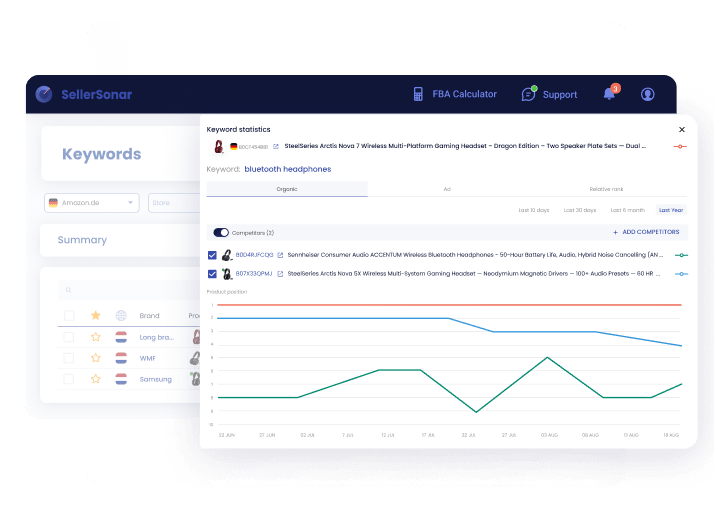
Task: Click ADD COMPETITORS button
Action: 645,232
